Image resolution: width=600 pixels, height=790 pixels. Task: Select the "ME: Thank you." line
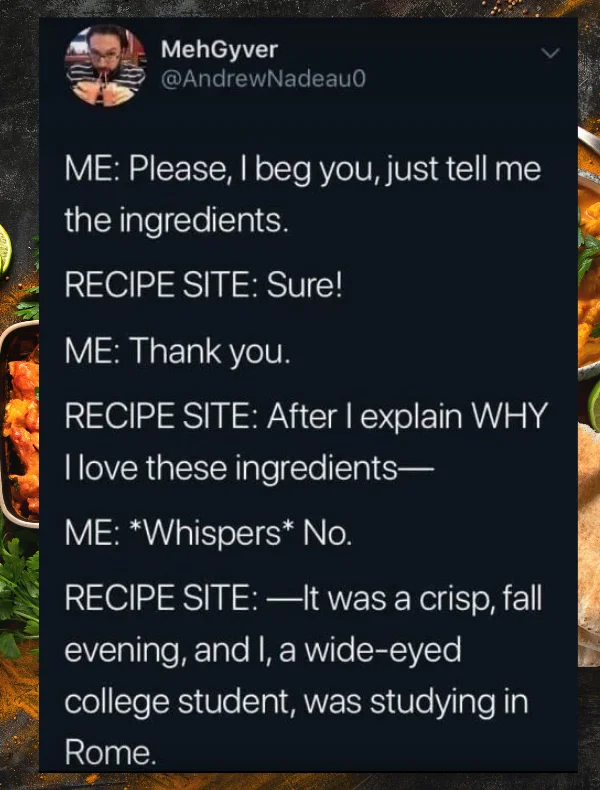tap(177, 351)
